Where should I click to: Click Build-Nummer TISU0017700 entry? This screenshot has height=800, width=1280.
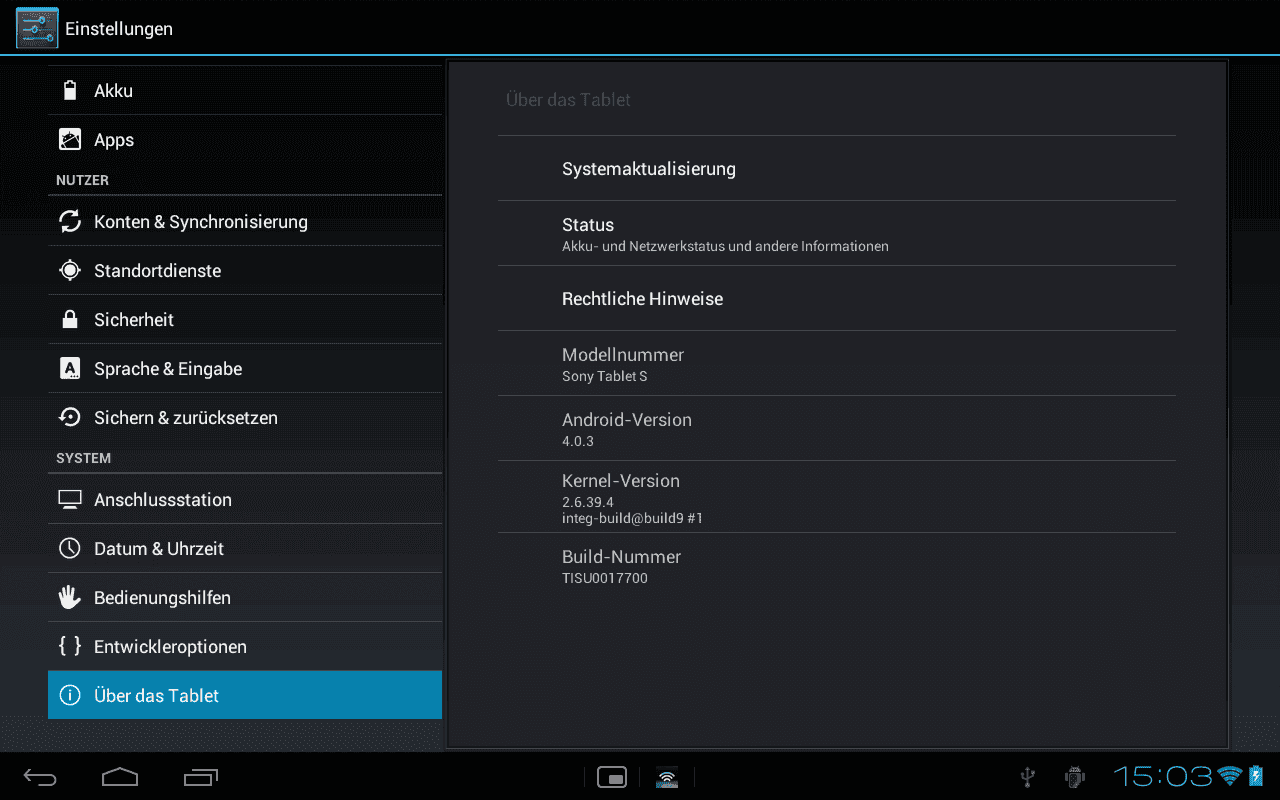tap(837, 566)
